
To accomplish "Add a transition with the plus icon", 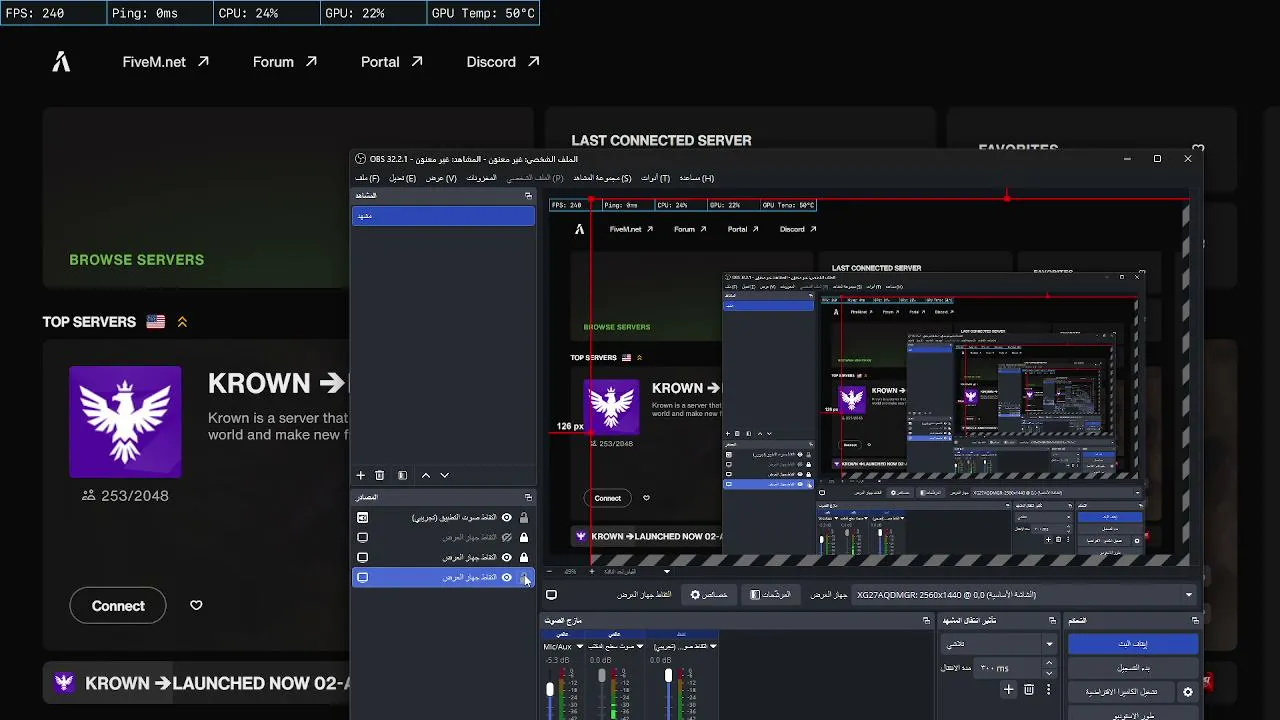I will (x=1009, y=690).
